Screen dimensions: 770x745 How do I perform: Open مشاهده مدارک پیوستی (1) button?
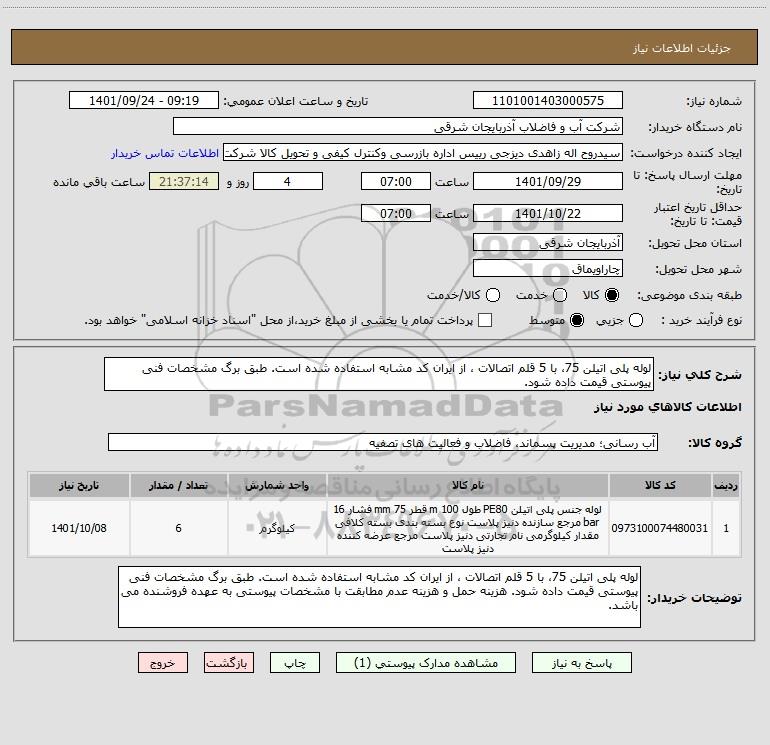pyautogui.click(x=426, y=663)
